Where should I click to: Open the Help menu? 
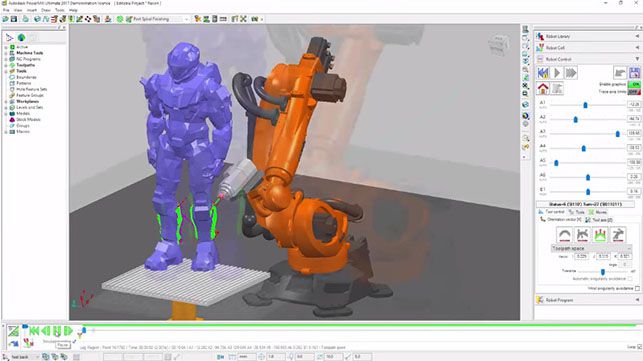[x=73, y=10]
